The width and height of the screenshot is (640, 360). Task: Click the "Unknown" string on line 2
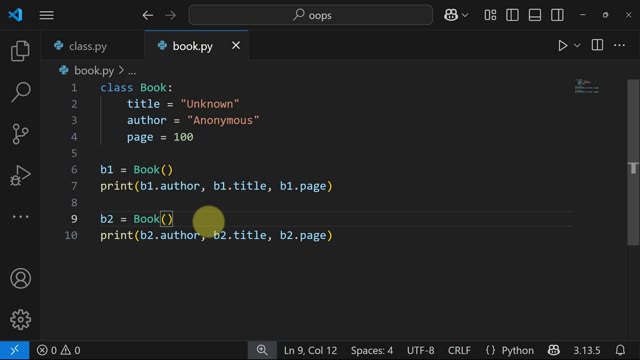click(210, 104)
